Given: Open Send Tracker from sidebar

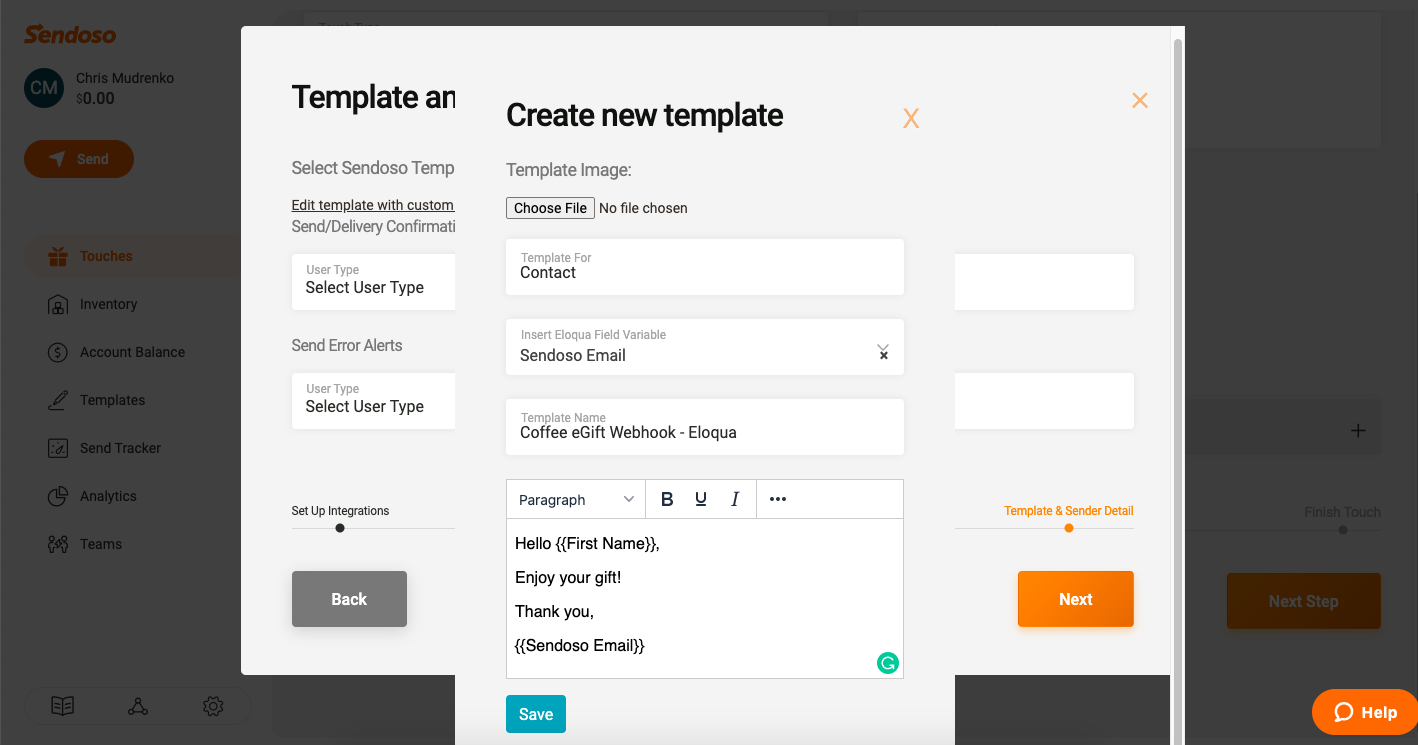Looking at the screenshot, I should click(120, 448).
